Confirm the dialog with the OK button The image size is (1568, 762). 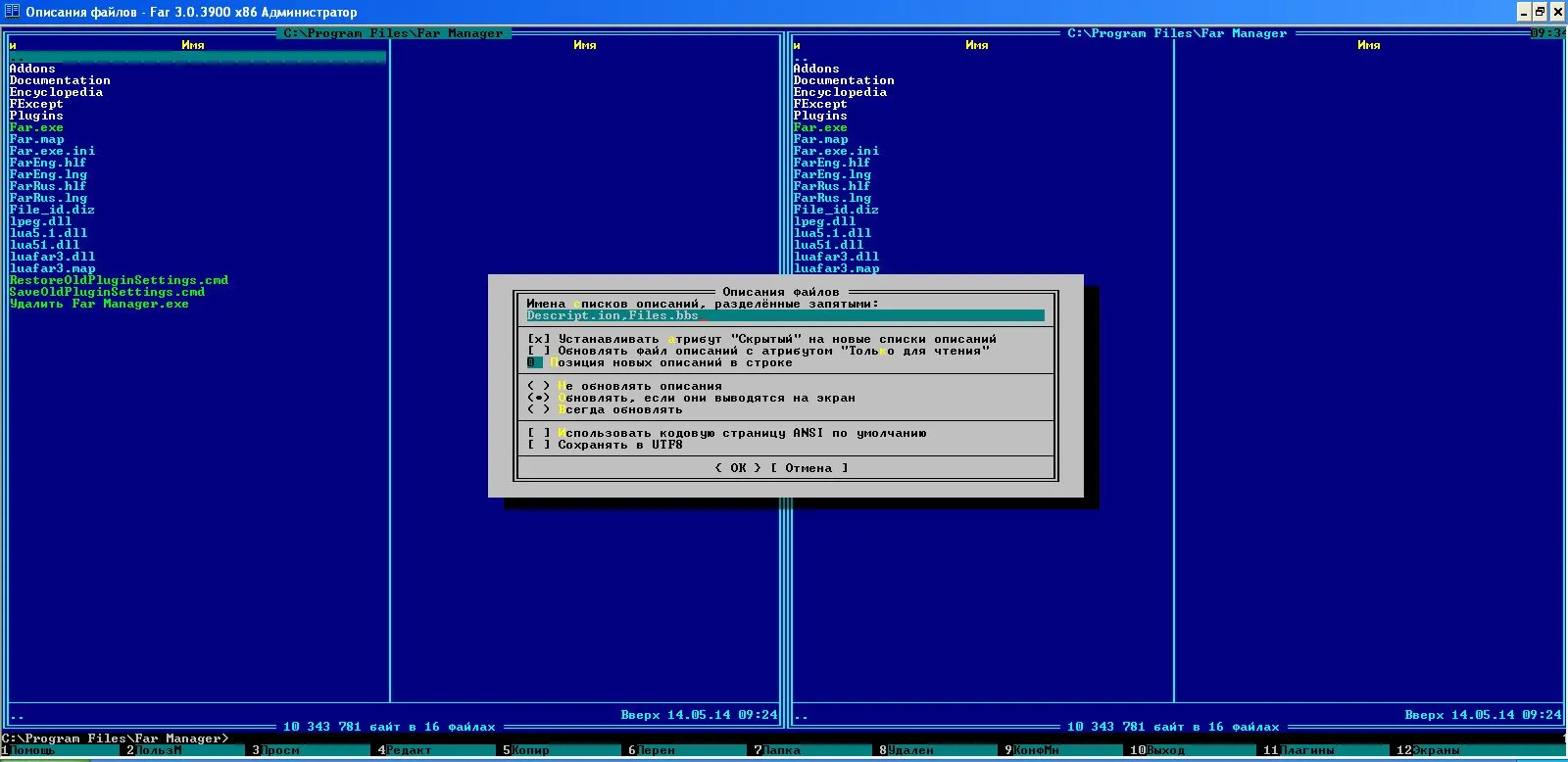coord(738,468)
